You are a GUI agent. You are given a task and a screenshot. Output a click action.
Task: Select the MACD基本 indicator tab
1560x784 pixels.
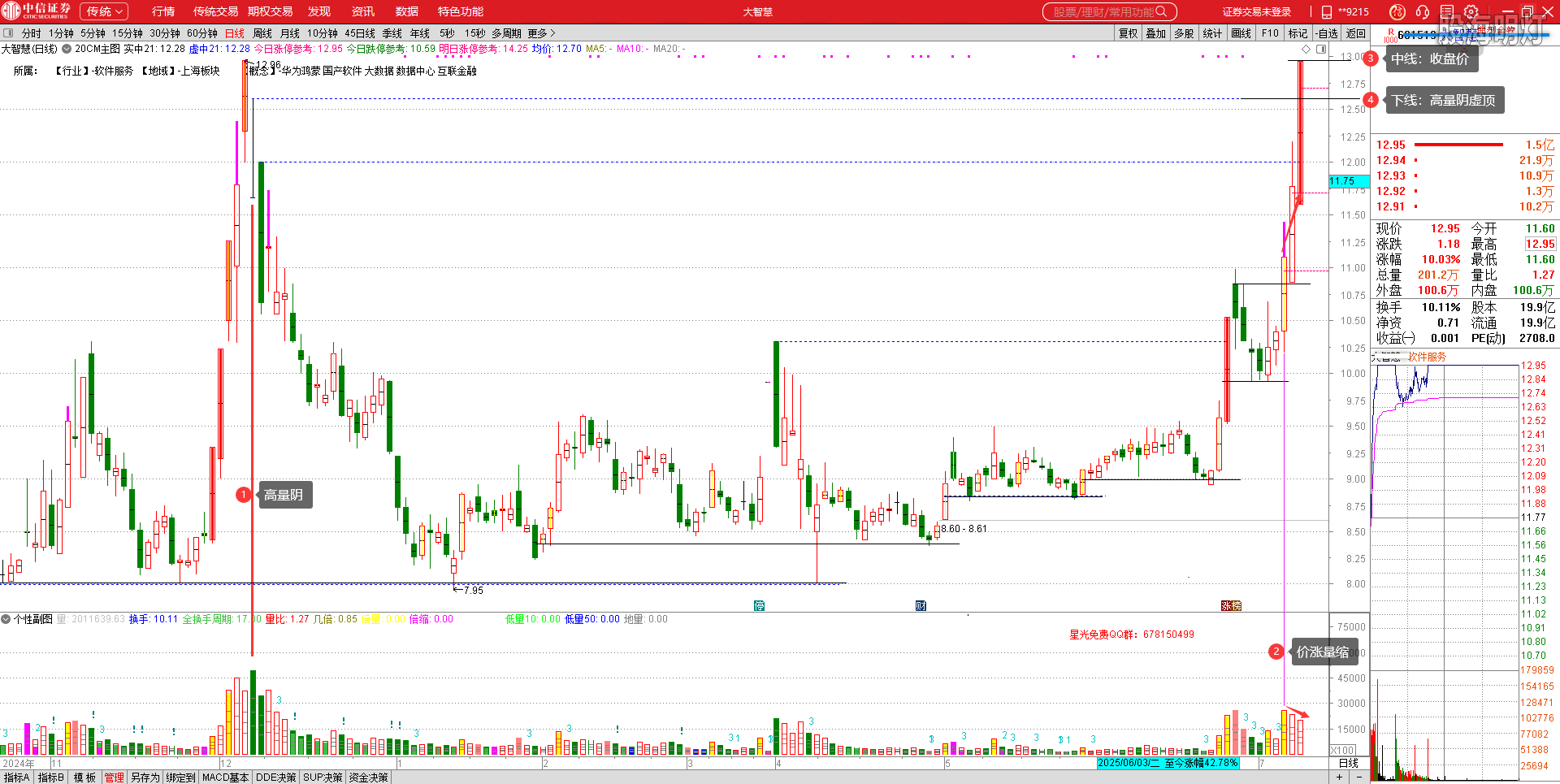coord(225,778)
